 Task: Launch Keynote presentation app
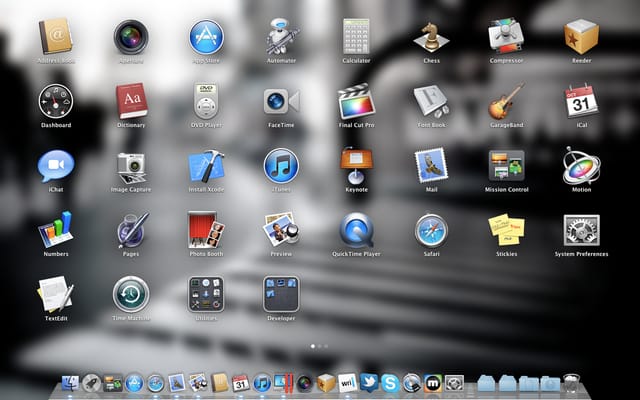(356, 165)
